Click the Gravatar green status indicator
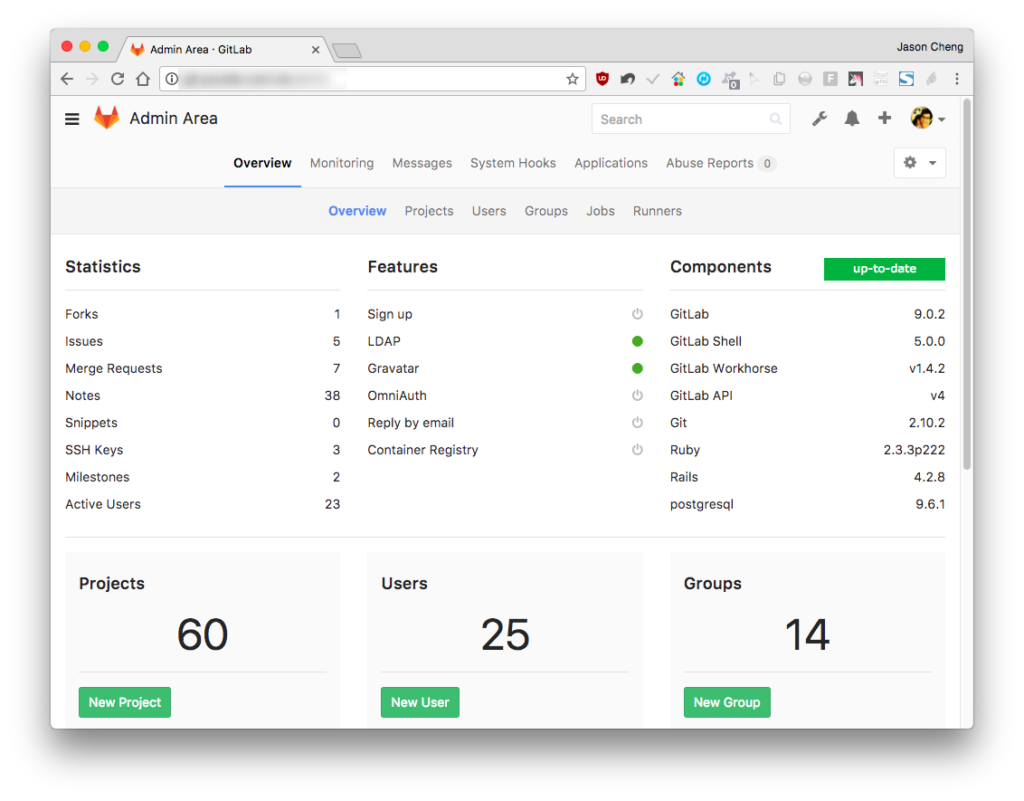 pyautogui.click(x=637, y=368)
